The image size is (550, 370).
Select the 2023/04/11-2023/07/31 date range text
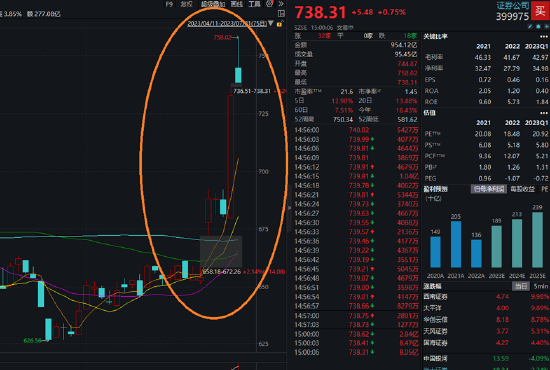[227, 23]
